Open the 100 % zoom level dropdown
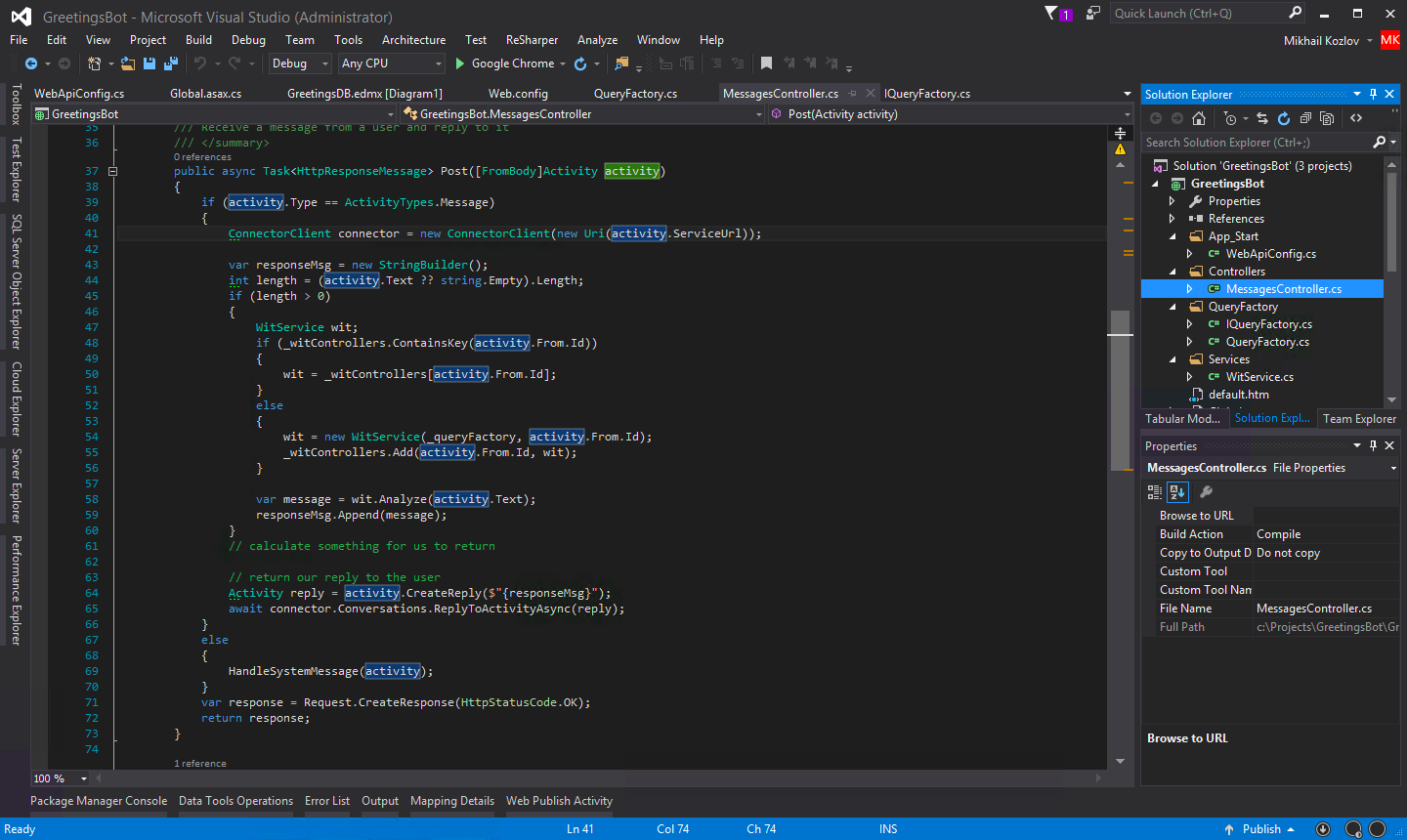Viewport: 1407px width, 840px height. coord(61,778)
